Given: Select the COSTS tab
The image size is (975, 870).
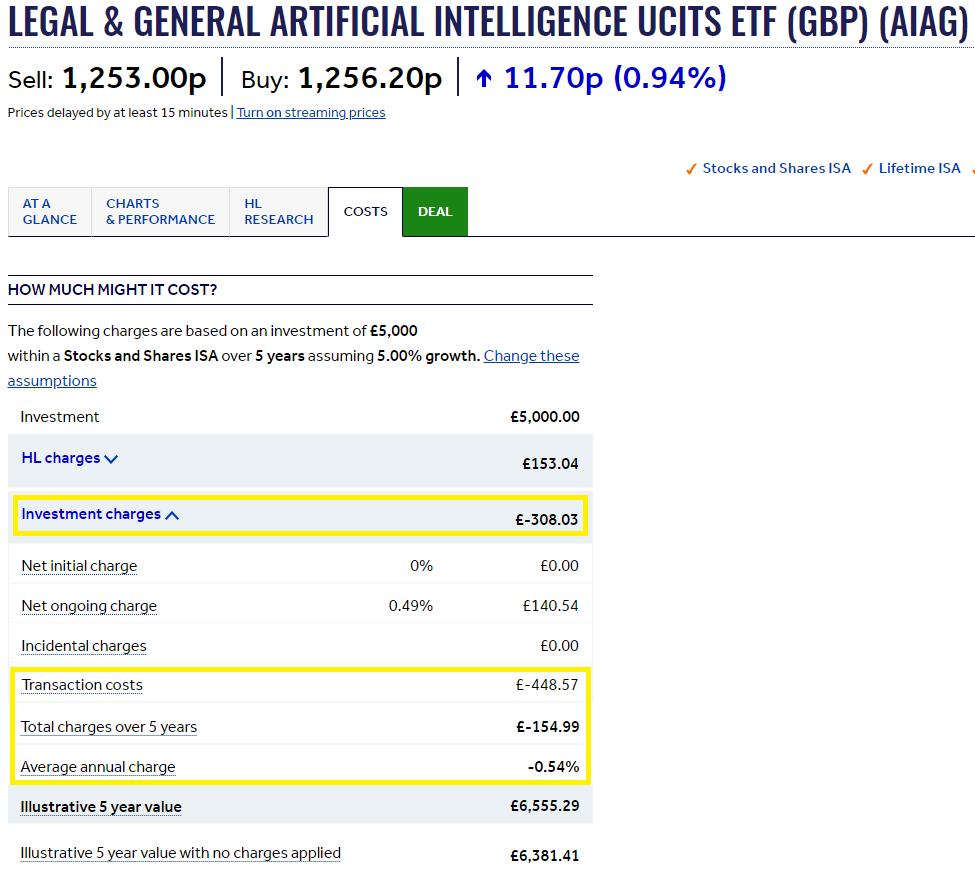Looking at the screenshot, I should tap(364, 211).
